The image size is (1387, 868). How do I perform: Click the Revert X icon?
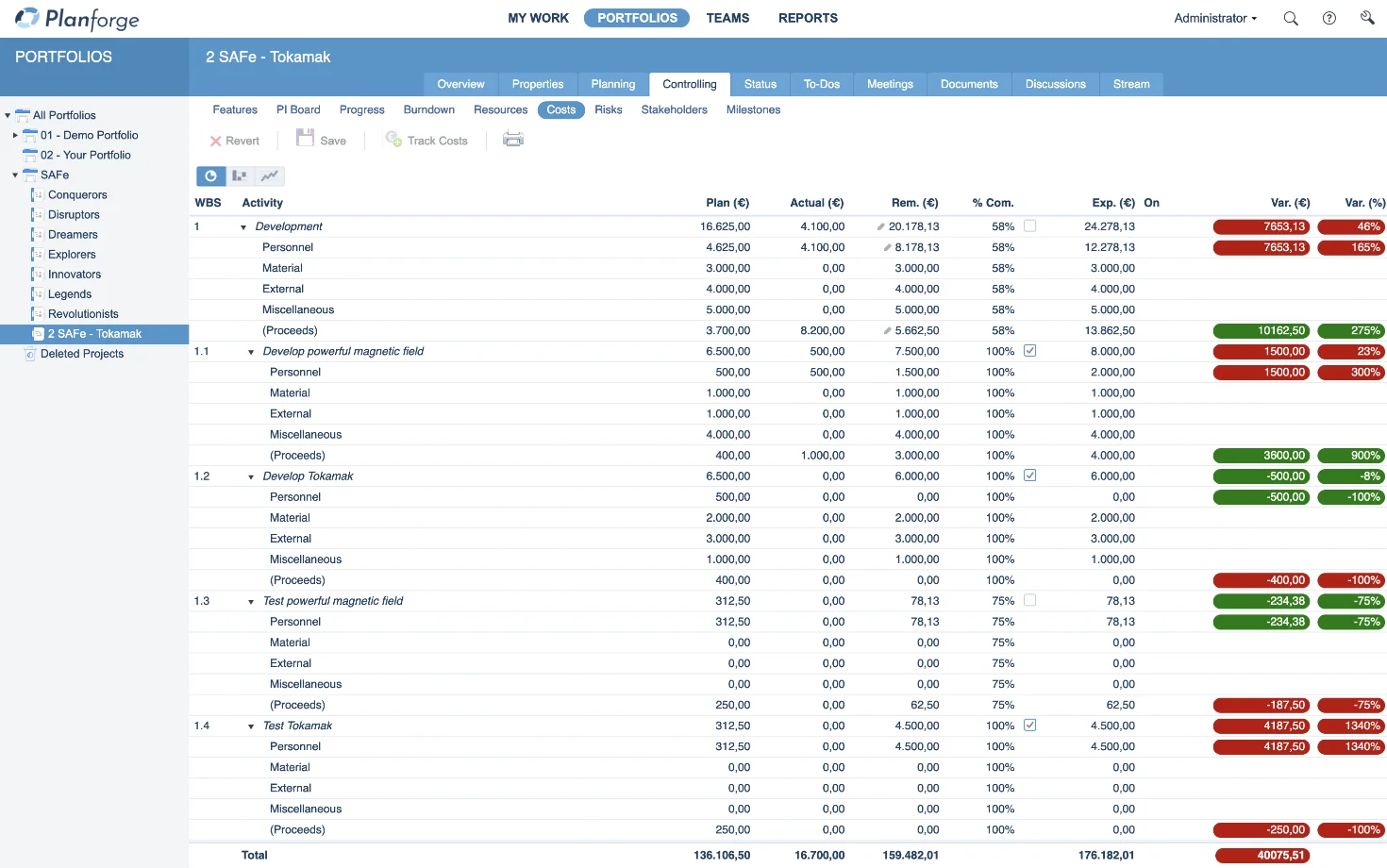click(215, 141)
